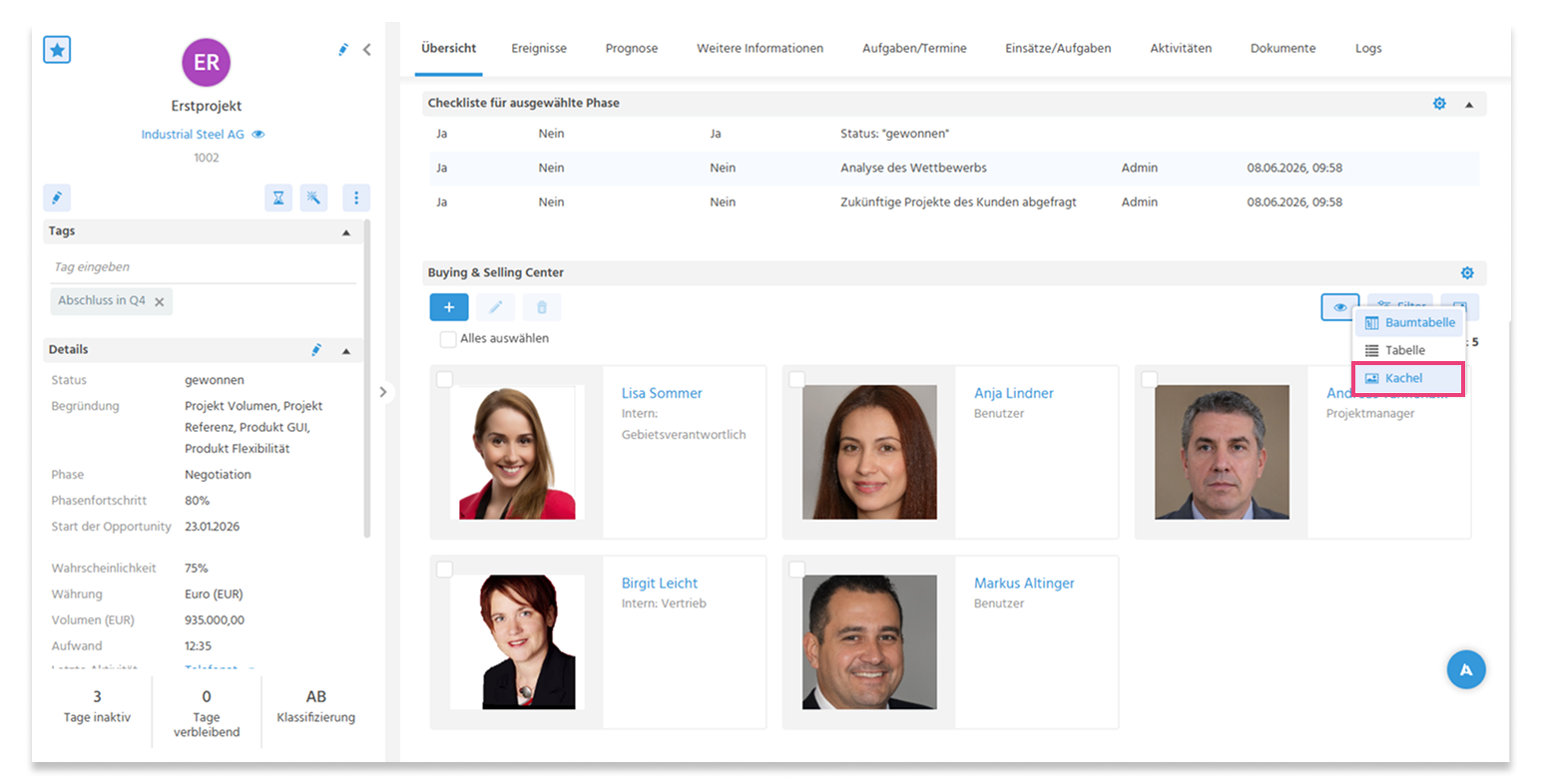Check Lisa Sommer's card checkbox

[x=444, y=379]
